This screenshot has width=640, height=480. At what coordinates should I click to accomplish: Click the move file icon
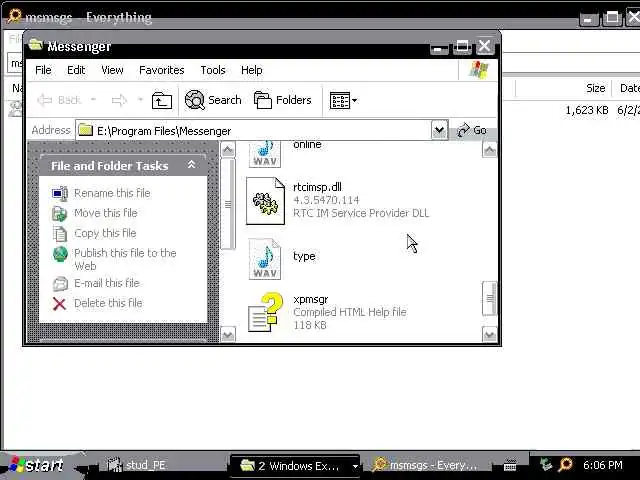point(60,213)
